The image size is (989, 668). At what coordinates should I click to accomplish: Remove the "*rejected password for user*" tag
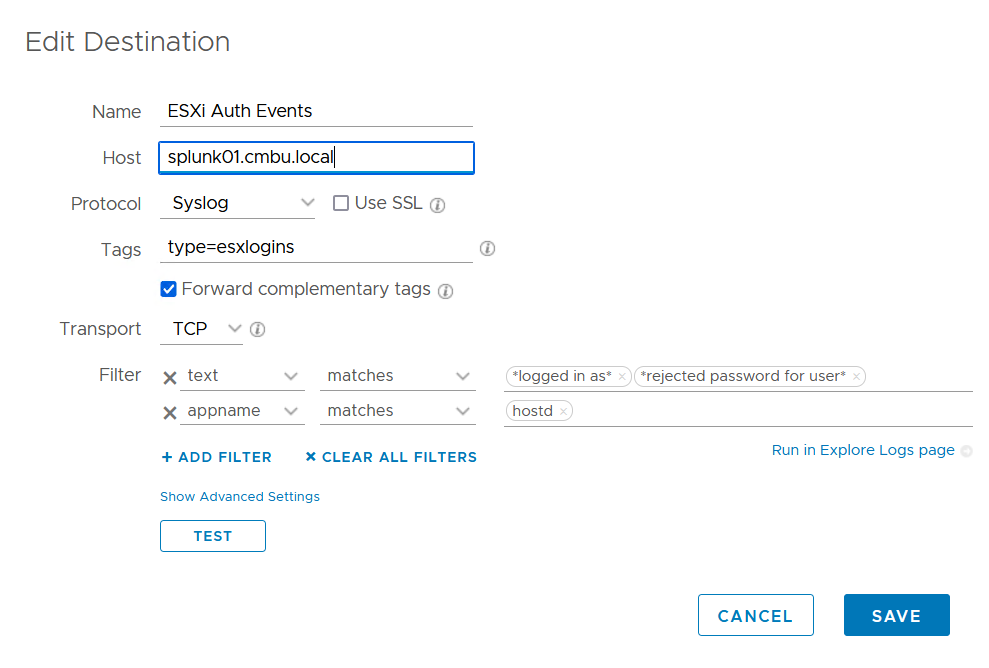[856, 377]
